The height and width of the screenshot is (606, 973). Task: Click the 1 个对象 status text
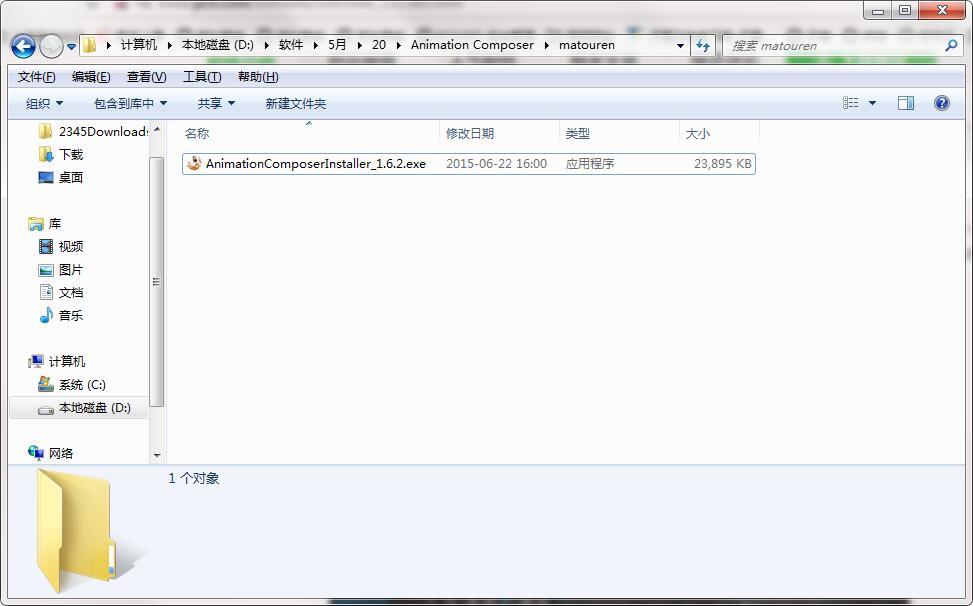[194, 478]
